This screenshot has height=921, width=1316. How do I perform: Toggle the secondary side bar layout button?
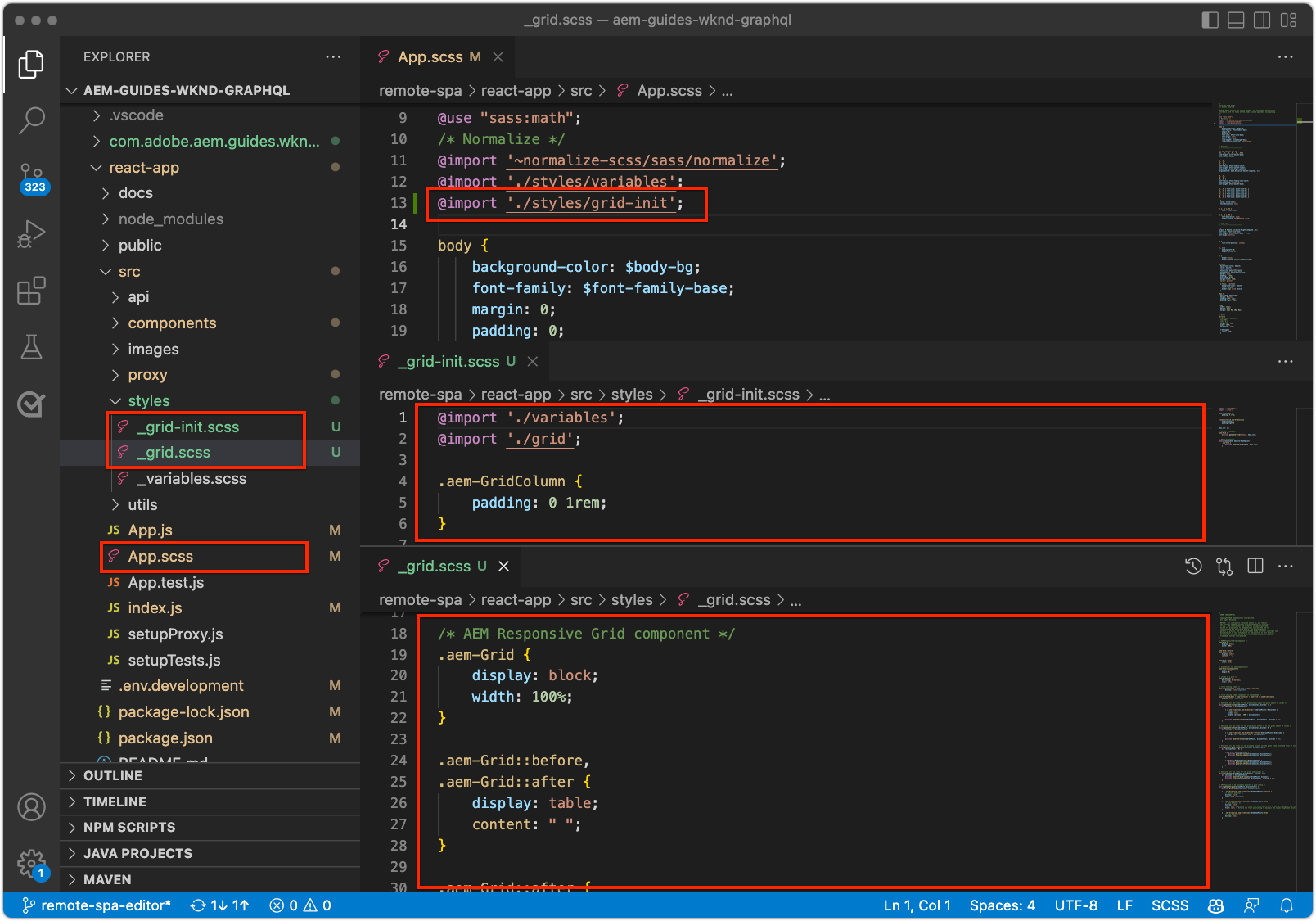point(1262,20)
